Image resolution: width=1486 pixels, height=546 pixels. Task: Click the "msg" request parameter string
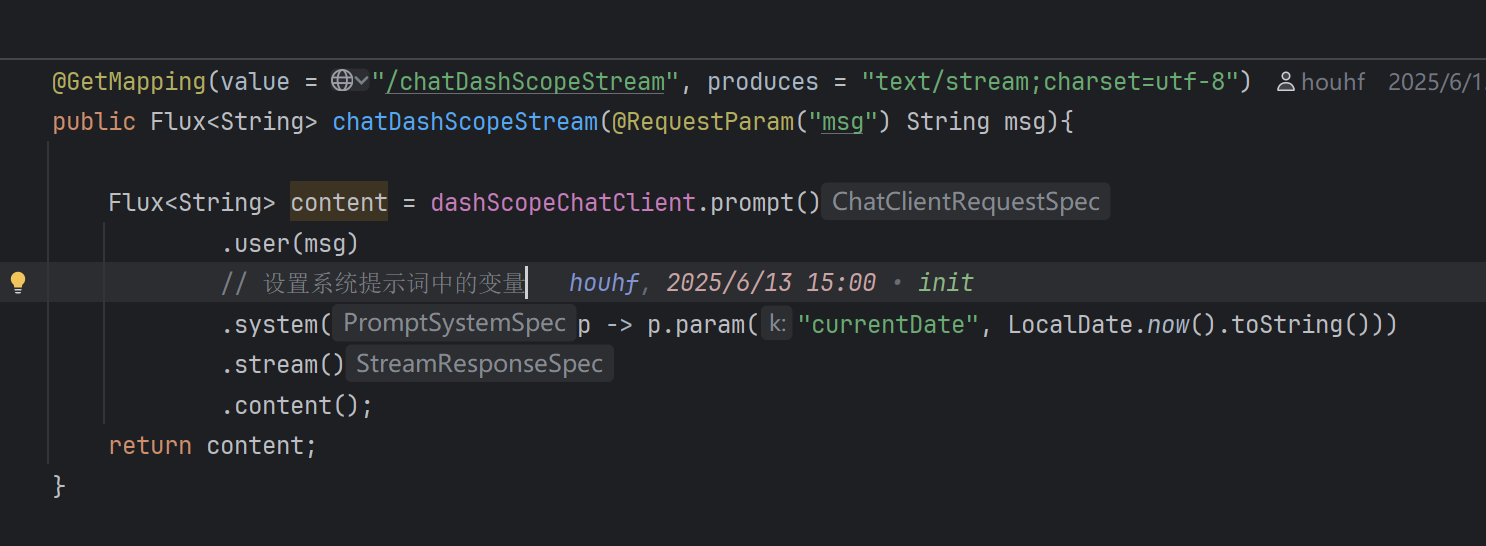coord(841,122)
